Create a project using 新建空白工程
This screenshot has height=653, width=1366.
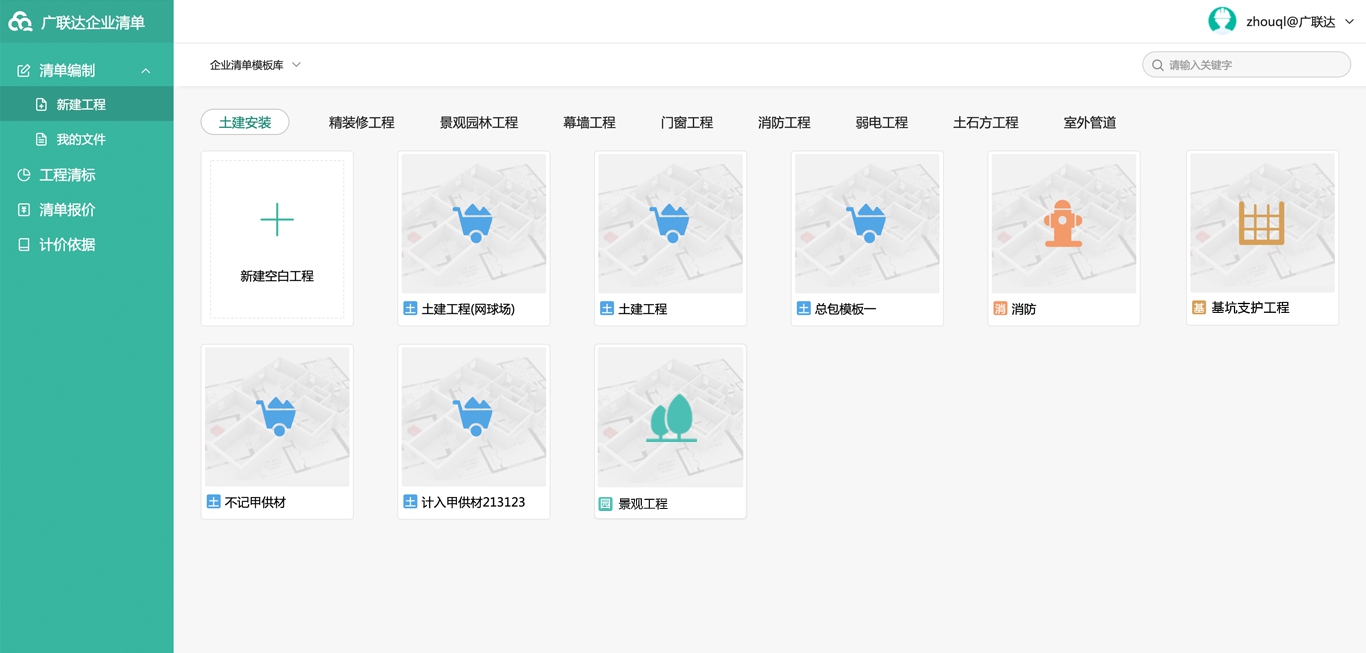277,238
